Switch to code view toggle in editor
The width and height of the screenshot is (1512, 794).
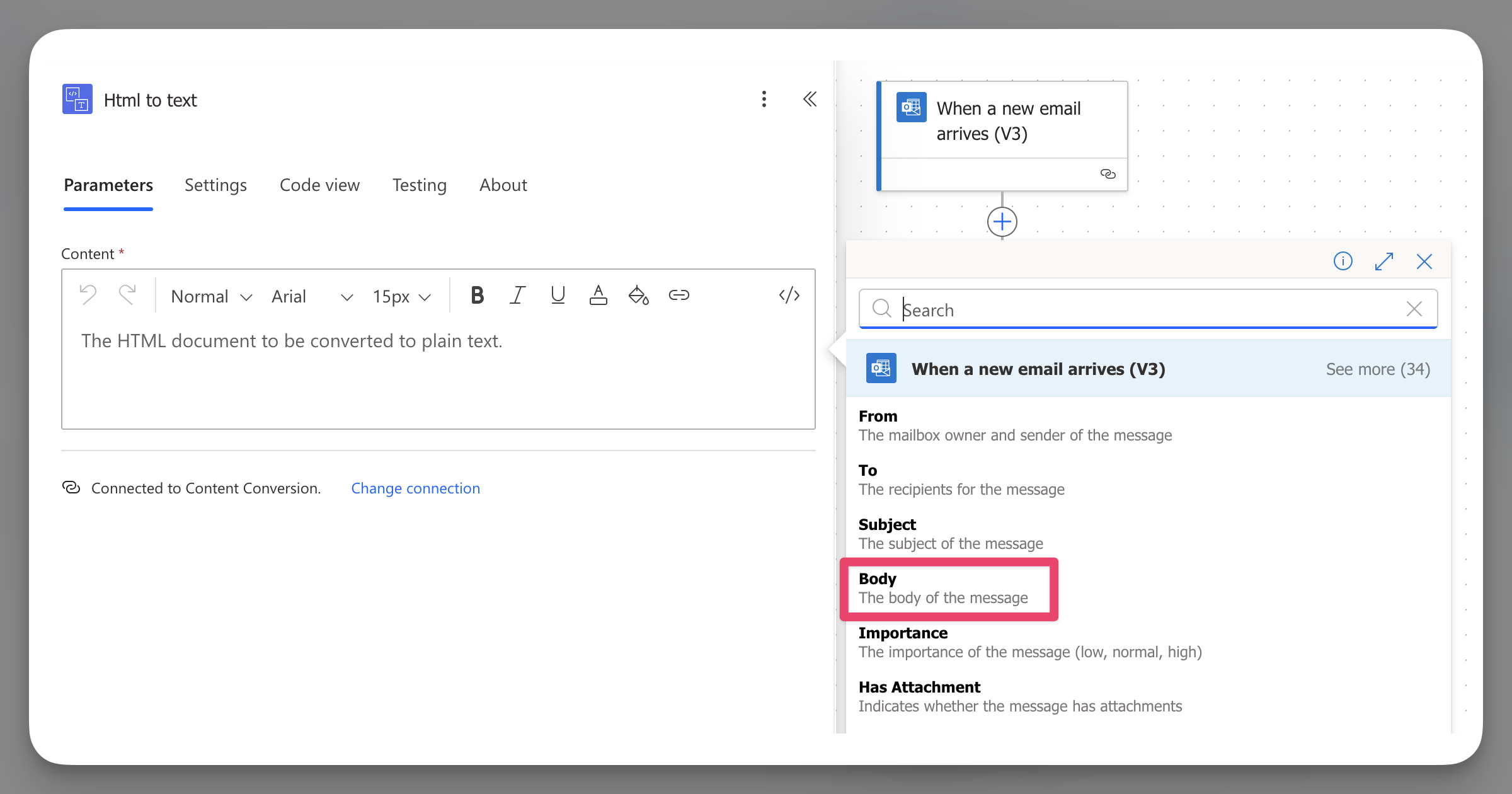(789, 296)
